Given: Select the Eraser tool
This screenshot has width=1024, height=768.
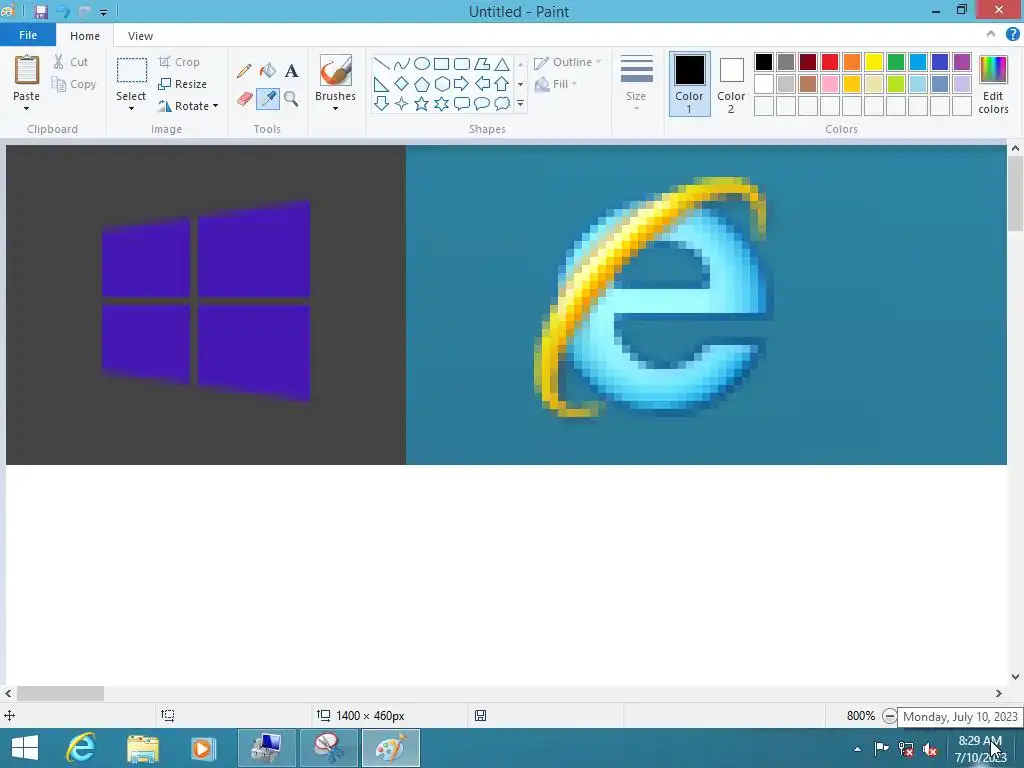Looking at the screenshot, I should (x=244, y=99).
